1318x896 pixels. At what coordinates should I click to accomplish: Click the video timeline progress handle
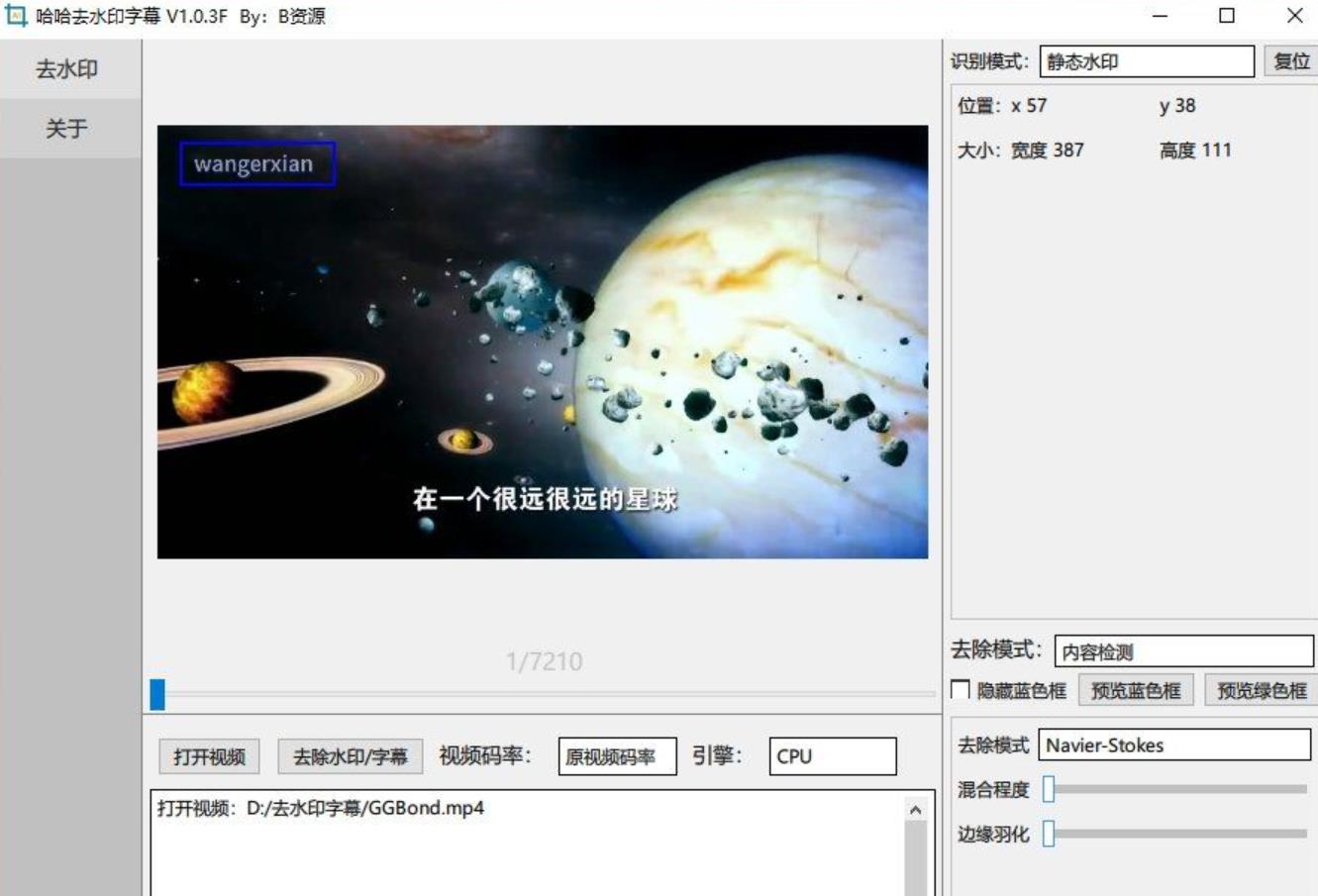[x=157, y=694]
